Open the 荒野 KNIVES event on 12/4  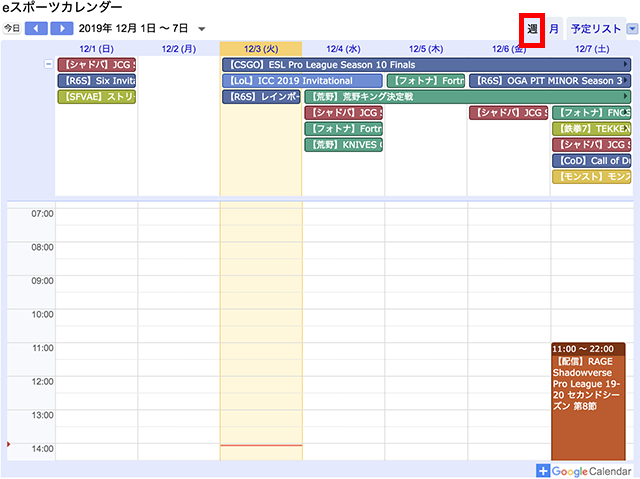click(x=344, y=145)
